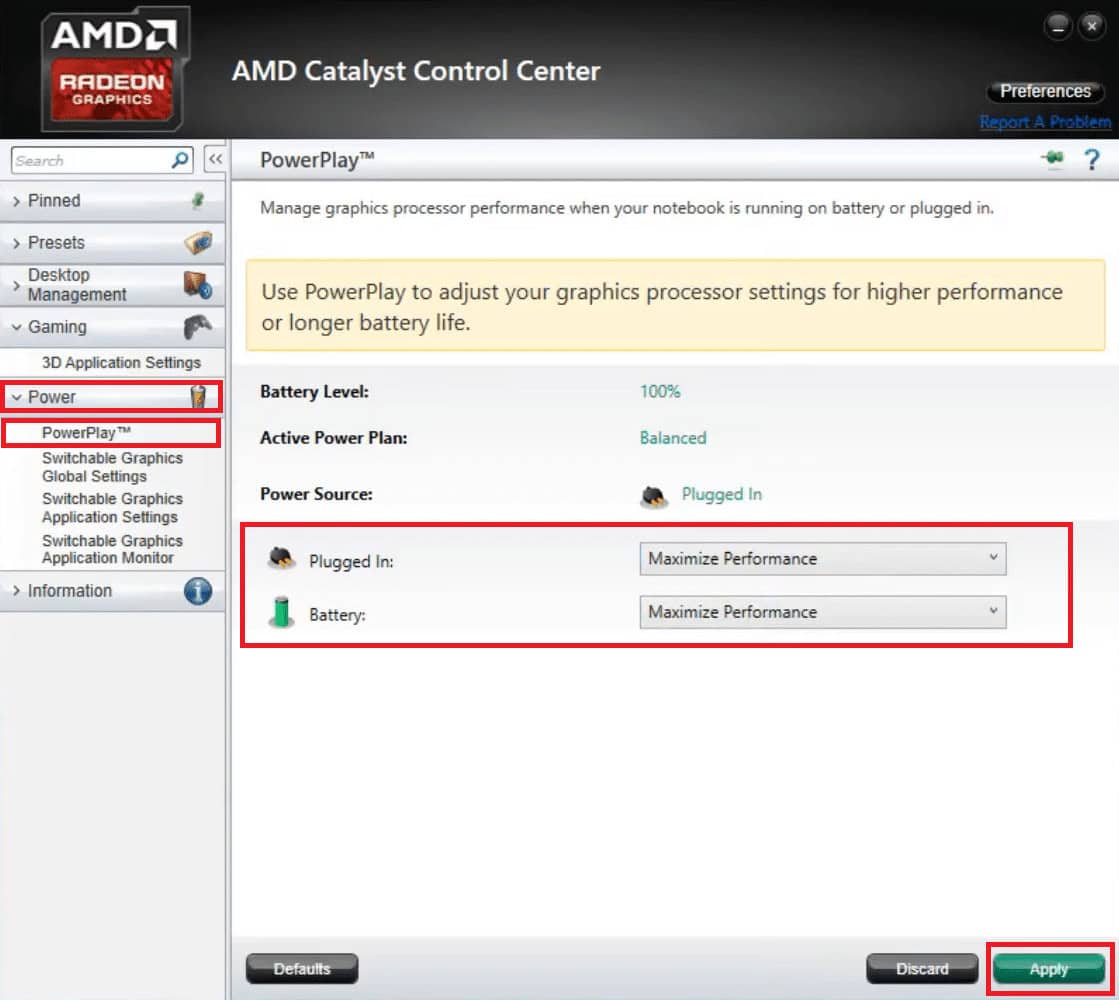Screen dimensions: 1119x1000
Task: Open Switchable Graphics Application Monitor
Action: coord(112,549)
